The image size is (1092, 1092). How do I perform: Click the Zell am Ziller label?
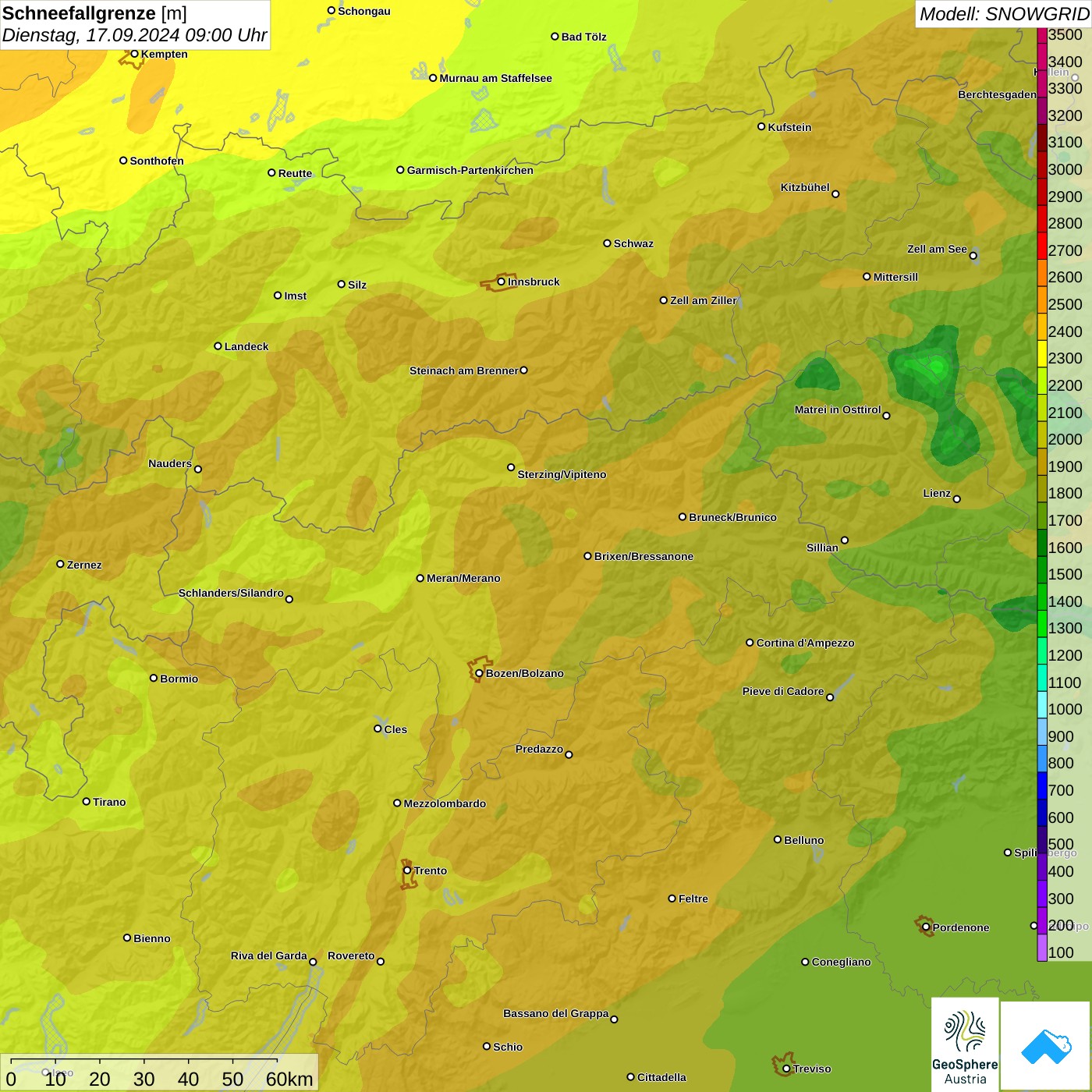[703, 300]
